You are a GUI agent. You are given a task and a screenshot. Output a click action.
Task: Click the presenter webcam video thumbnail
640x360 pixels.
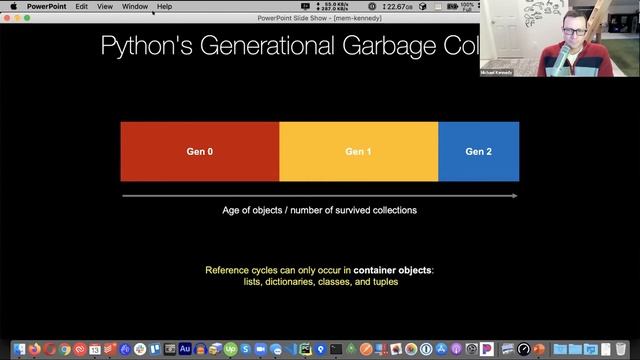(560, 38)
